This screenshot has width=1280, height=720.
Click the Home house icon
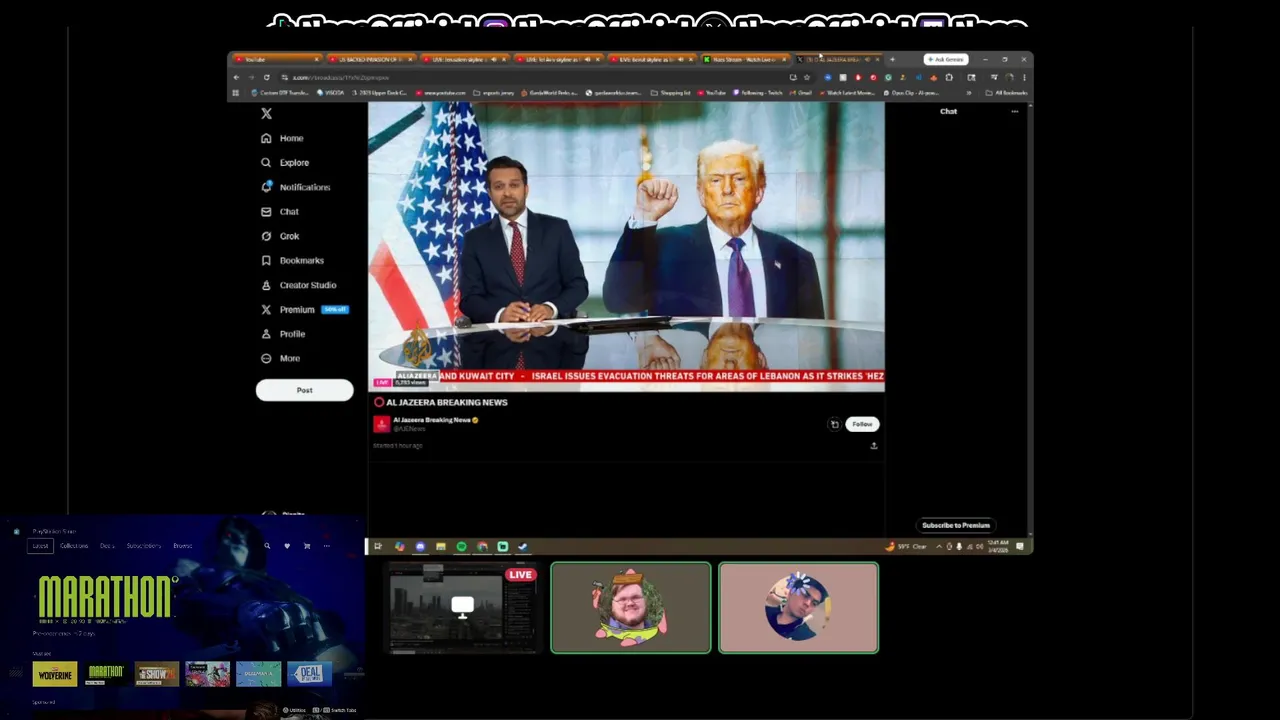point(266,138)
